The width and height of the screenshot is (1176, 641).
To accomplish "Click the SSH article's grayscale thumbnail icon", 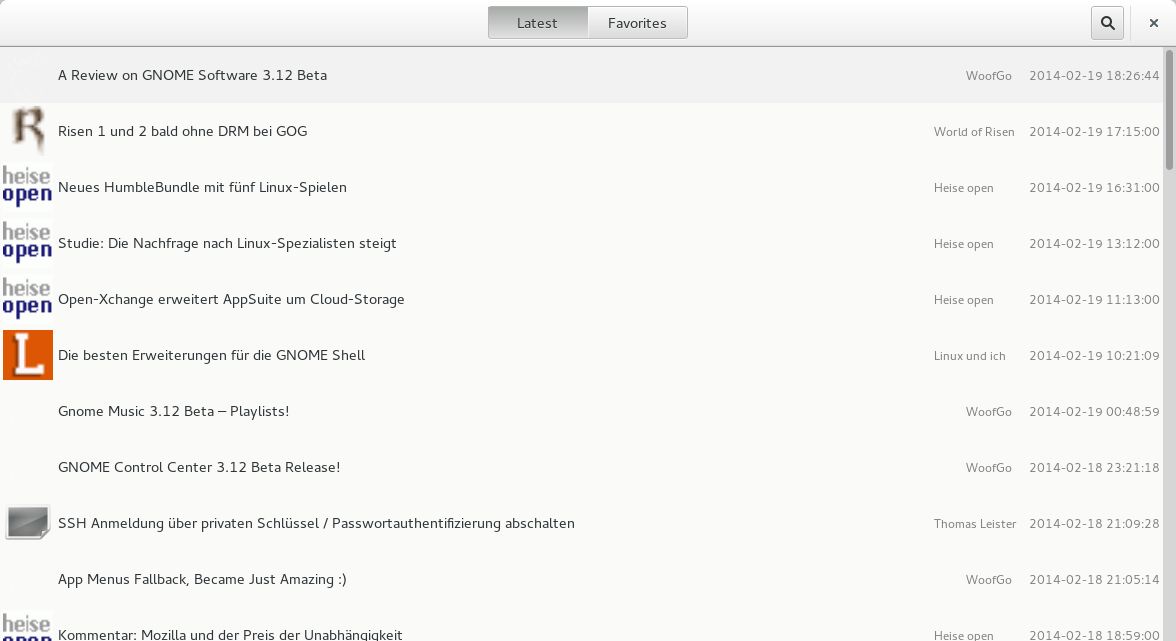I will (x=28, y=521).
